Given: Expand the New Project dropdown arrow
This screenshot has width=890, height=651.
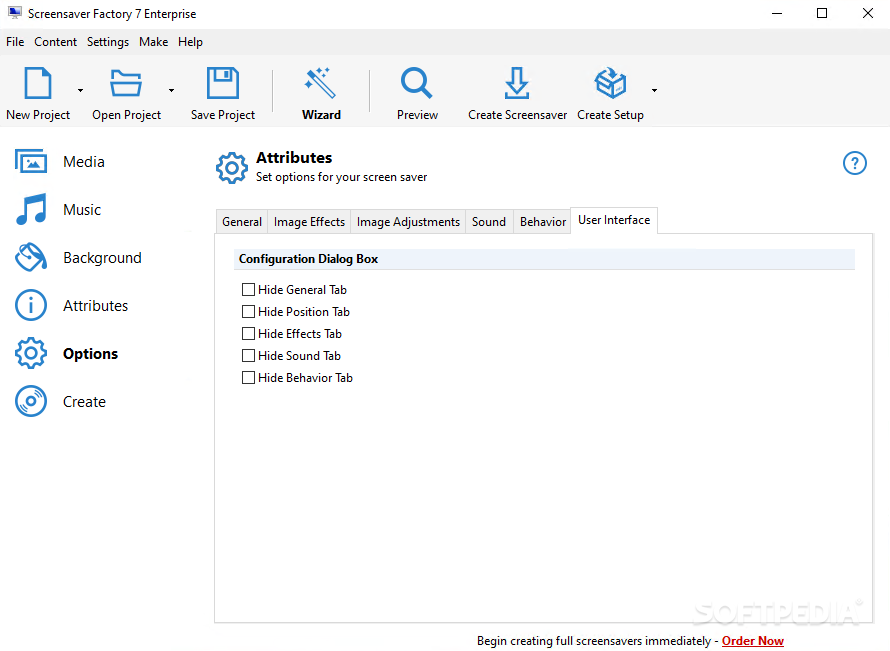Looking at the screenshot, I should click(80, 90).
